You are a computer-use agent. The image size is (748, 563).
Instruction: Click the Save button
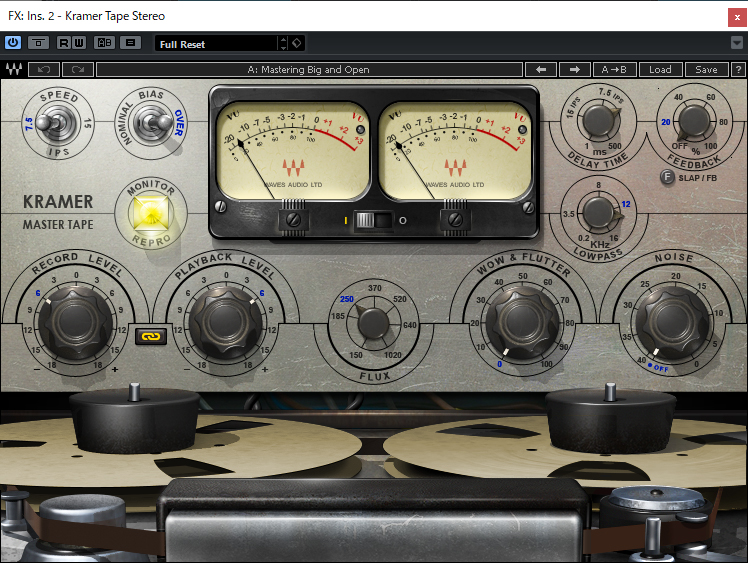706,70
